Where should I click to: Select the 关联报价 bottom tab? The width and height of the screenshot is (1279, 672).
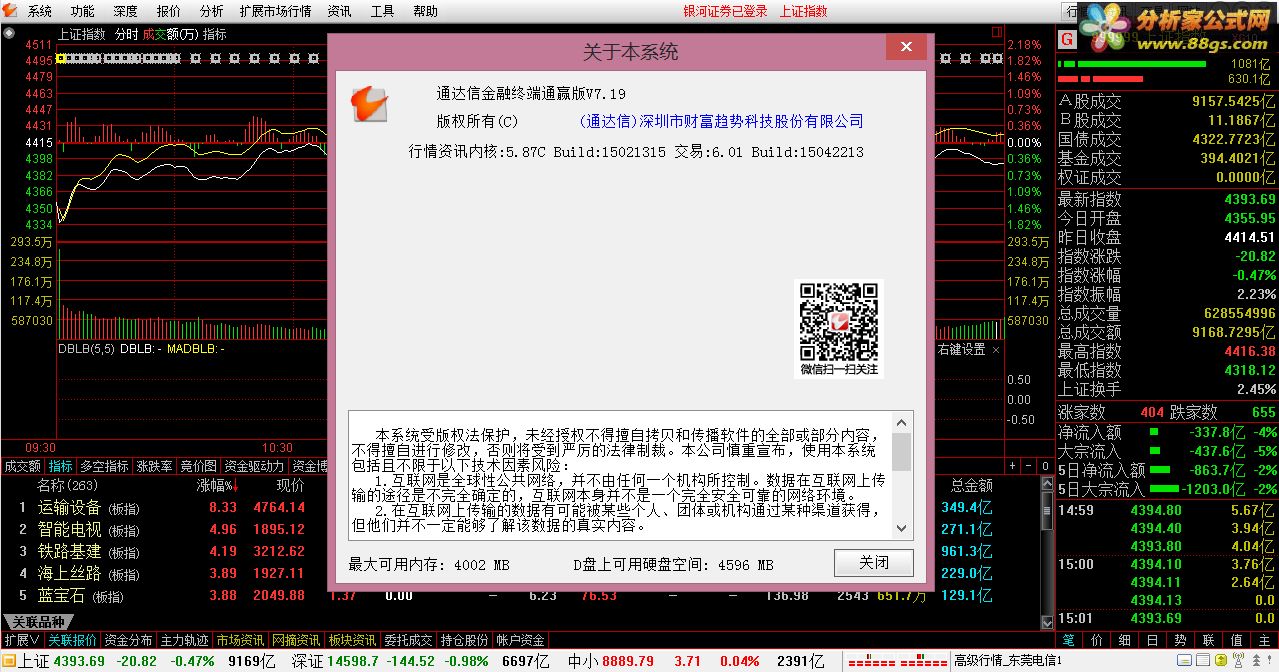coord(73,640)
